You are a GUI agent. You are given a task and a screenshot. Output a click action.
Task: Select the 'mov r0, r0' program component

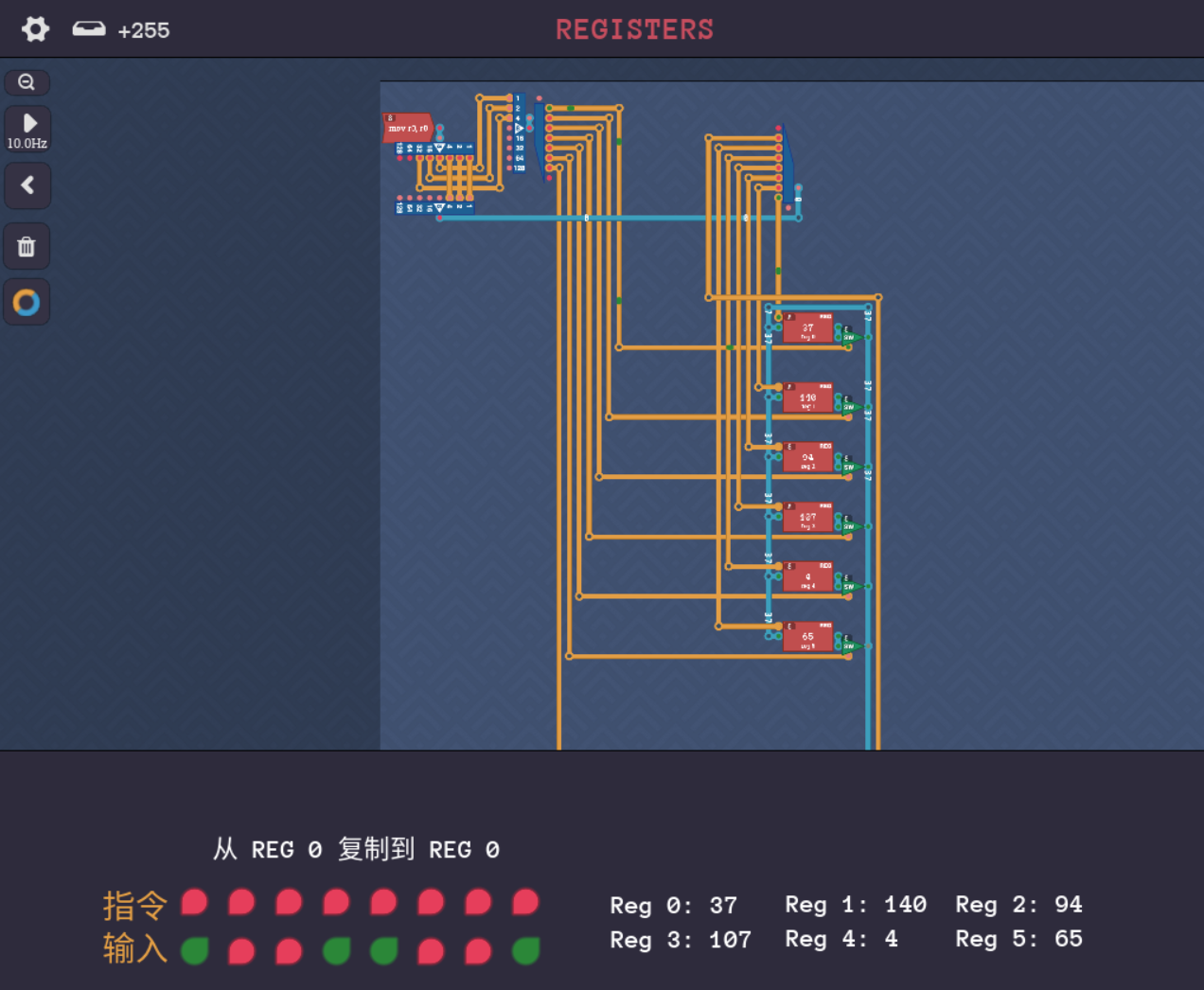point(408,128)
